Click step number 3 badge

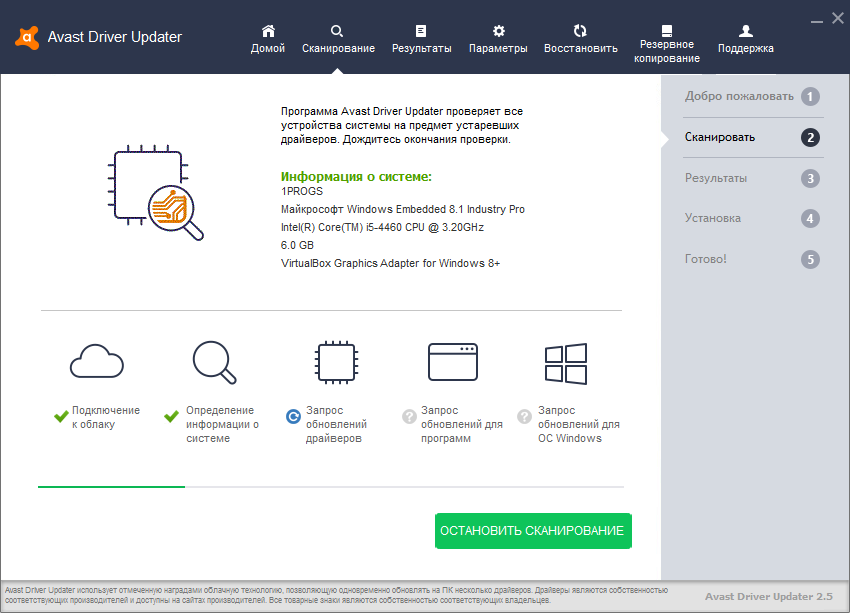[810, 178]
